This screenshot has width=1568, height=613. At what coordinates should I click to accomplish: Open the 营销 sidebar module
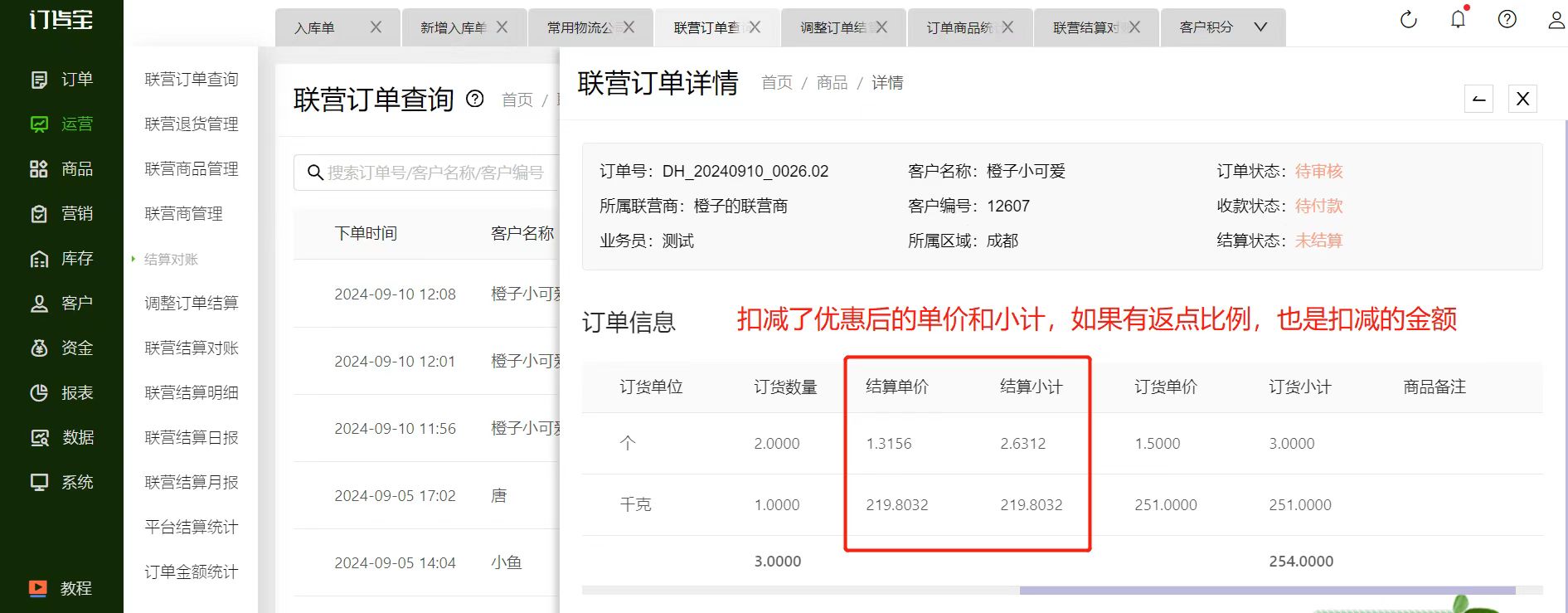(x=61, y=214)
